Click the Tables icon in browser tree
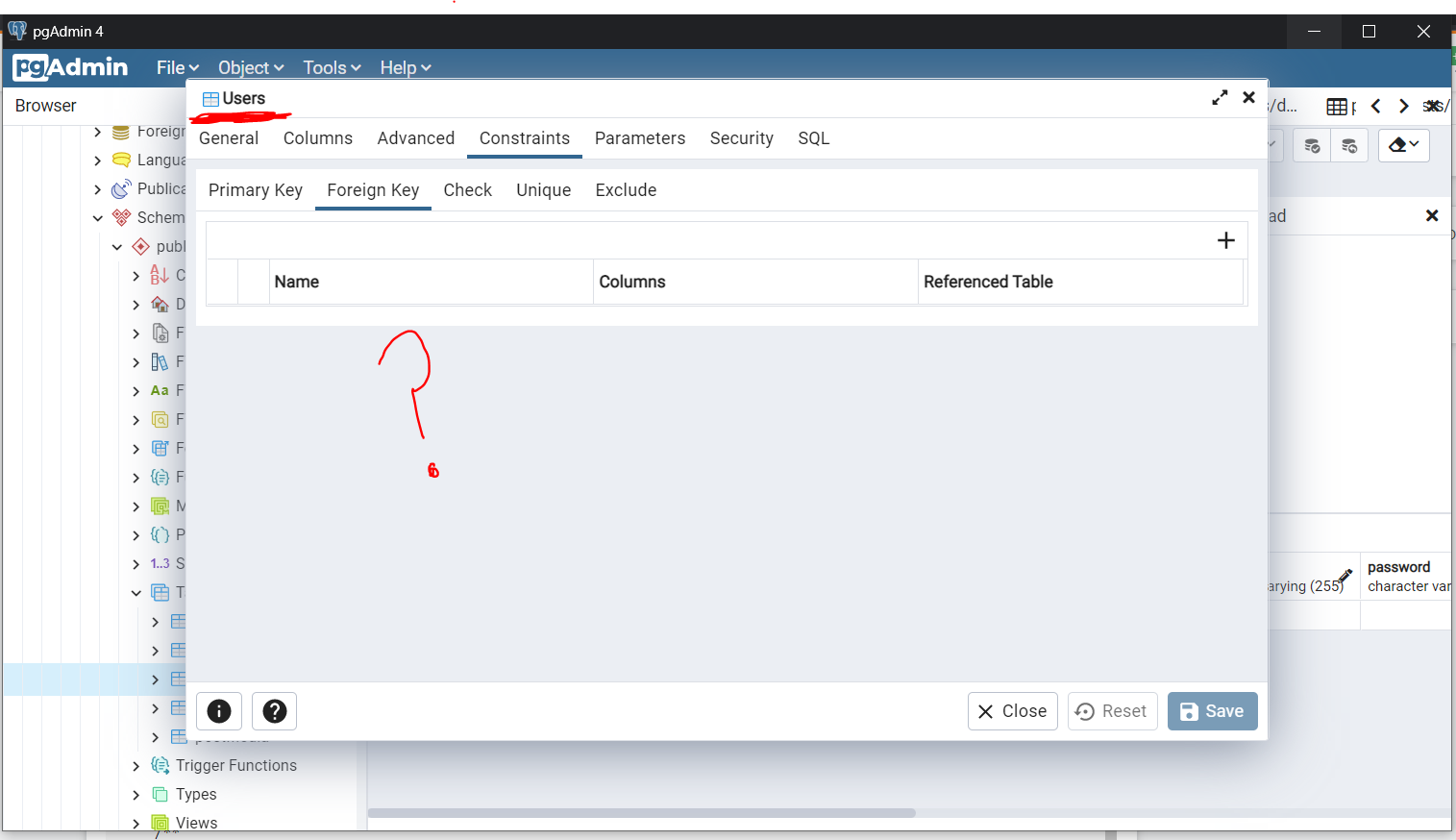Image resolution: width=1456 pixels, height=840 pixels. tap(160, 592)
